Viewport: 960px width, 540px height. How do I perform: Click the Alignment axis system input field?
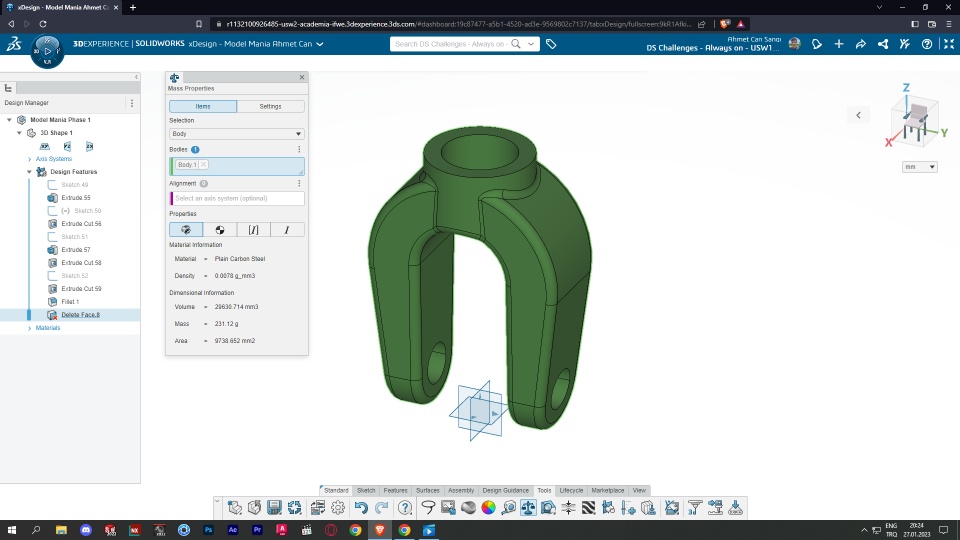click(238, 199)
